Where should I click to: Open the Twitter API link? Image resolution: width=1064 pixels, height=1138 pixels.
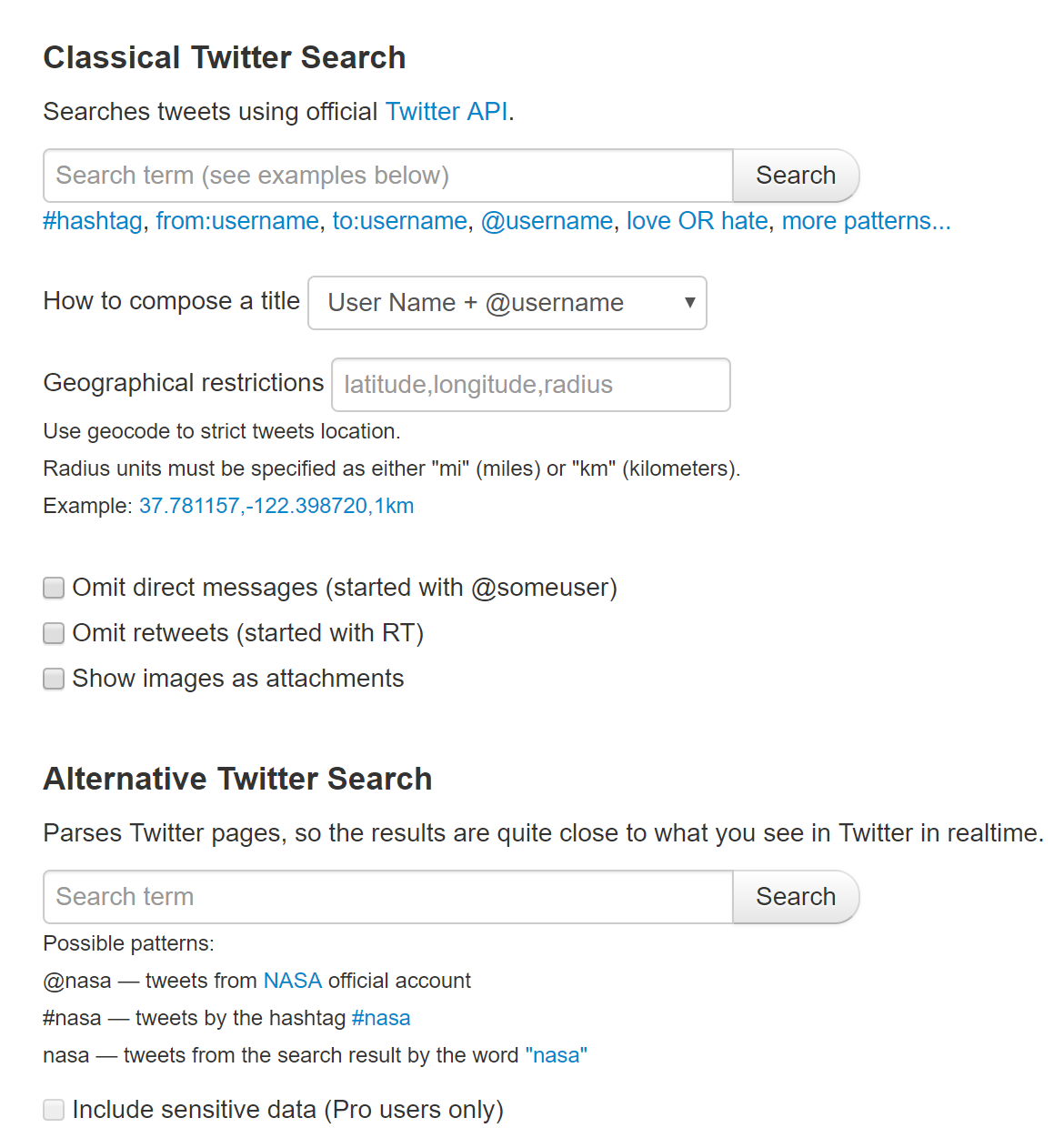tap(445, 111)
